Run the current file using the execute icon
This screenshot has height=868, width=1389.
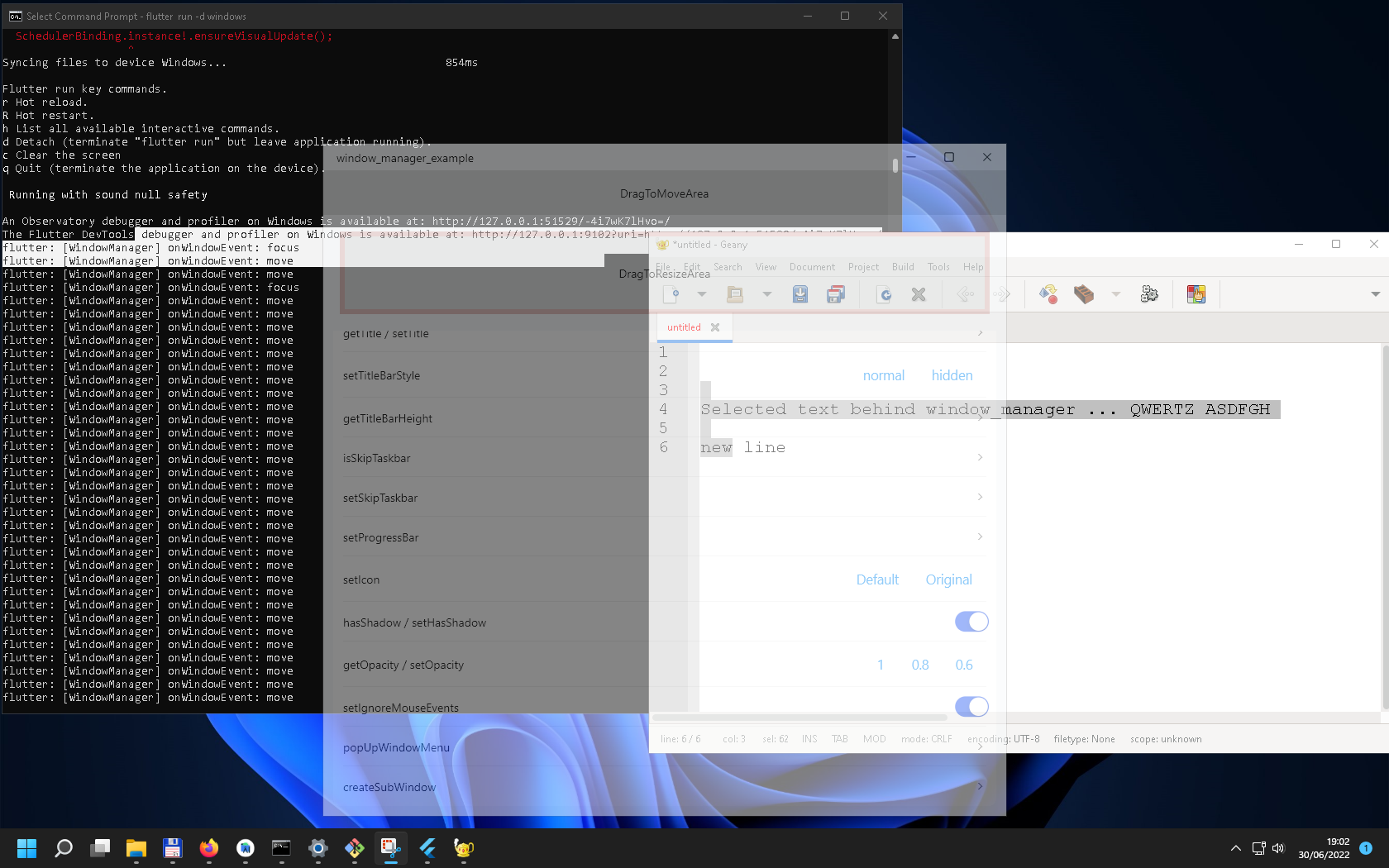[x=1048, y=293]
